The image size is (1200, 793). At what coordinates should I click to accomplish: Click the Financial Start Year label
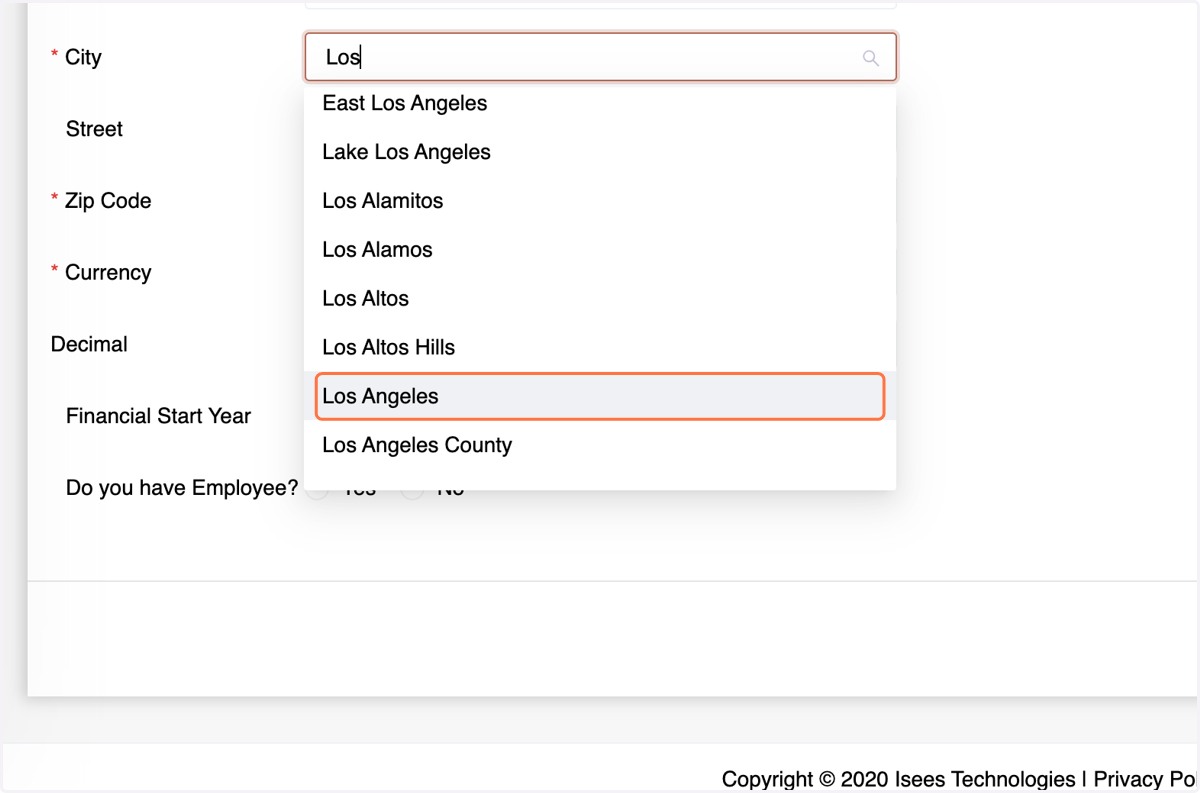(158, 416)
